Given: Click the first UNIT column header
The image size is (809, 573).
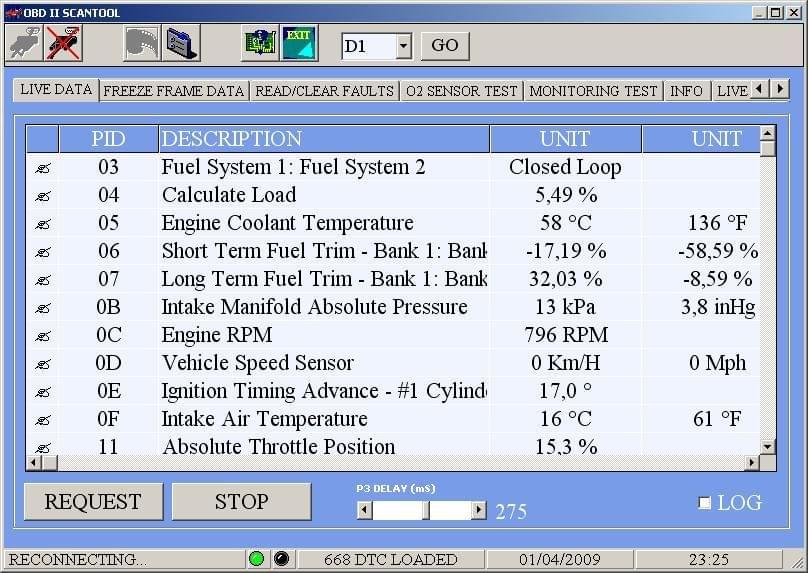Looking at the screenshot, I should click(565, 139).
